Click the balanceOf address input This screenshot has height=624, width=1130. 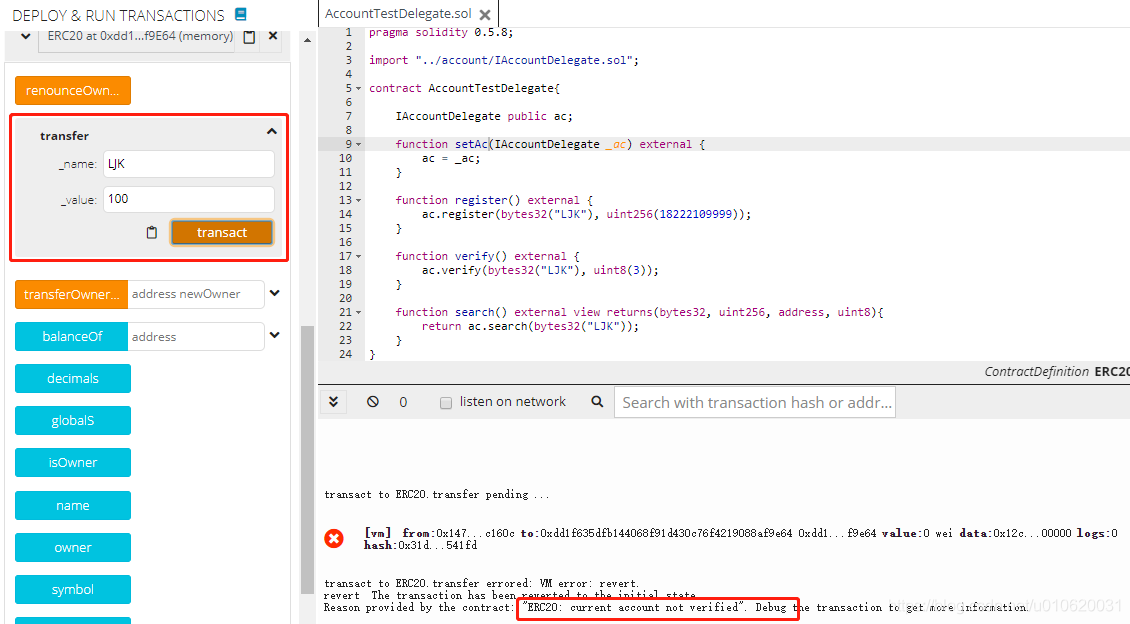coord(196,336)
